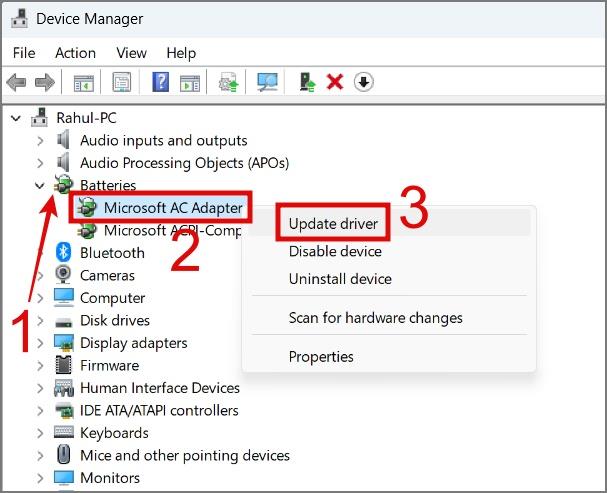Go back with the toolbar Back arrow
Viewport: 607px width, 493px height.
(16, 82)
